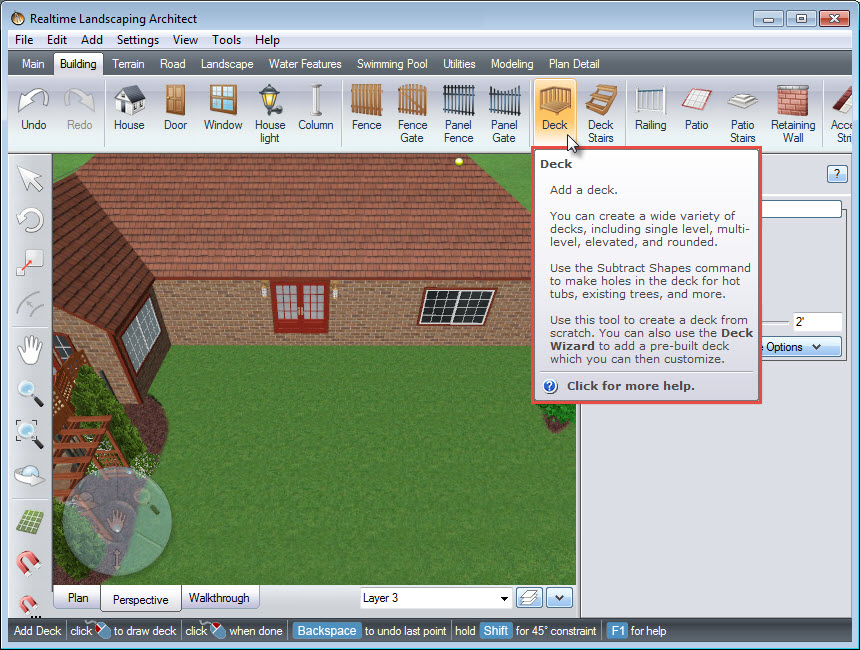
Task: Click the Redo toolbar icon
Action: coord(80,109)
